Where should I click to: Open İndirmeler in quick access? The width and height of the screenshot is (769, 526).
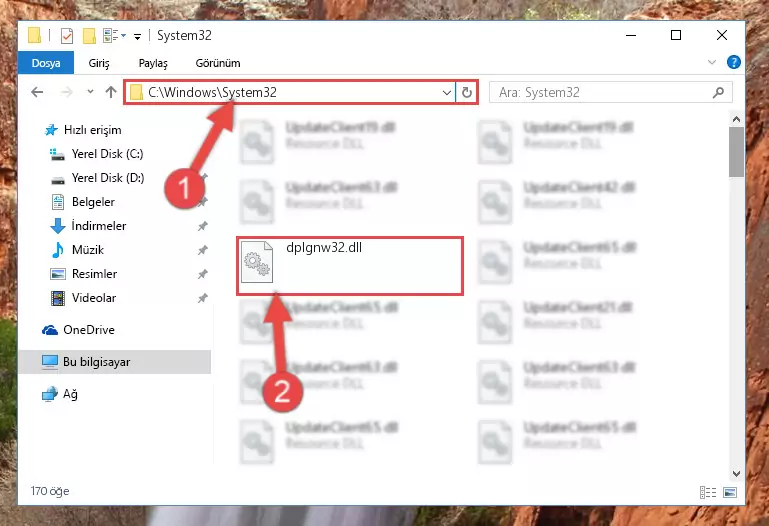99,225
